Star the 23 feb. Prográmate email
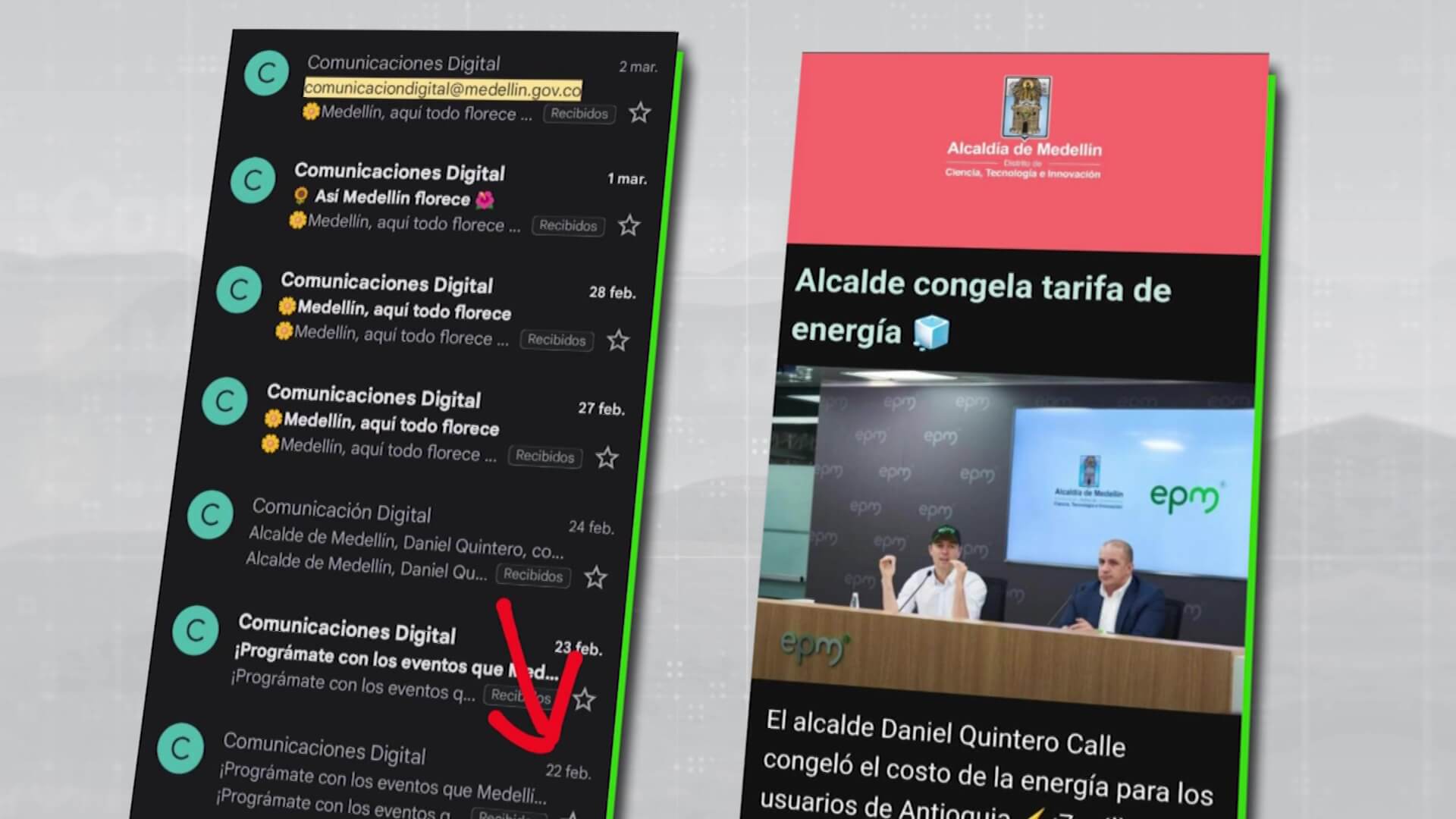The width and height of the screenshot is (1456, 819). [583, 699]
